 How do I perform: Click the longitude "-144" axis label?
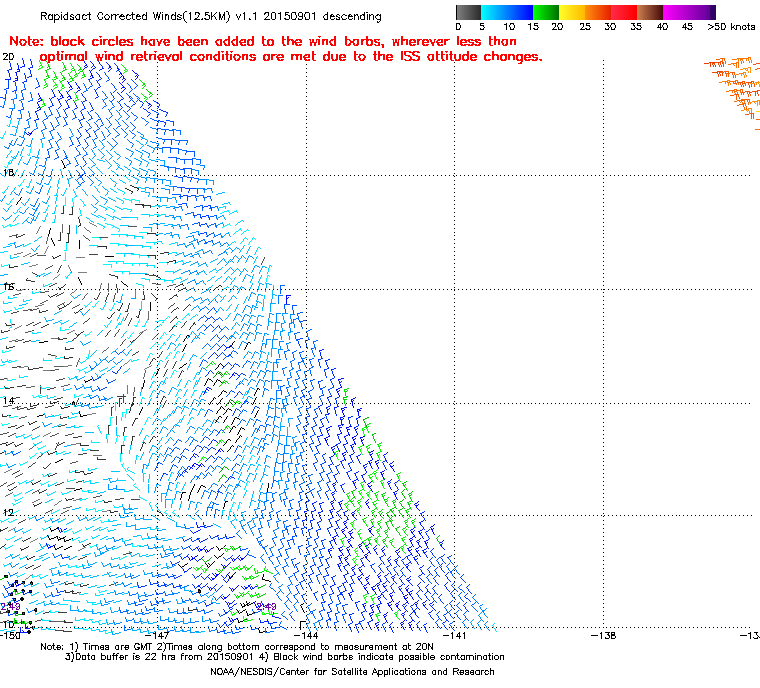306,636
